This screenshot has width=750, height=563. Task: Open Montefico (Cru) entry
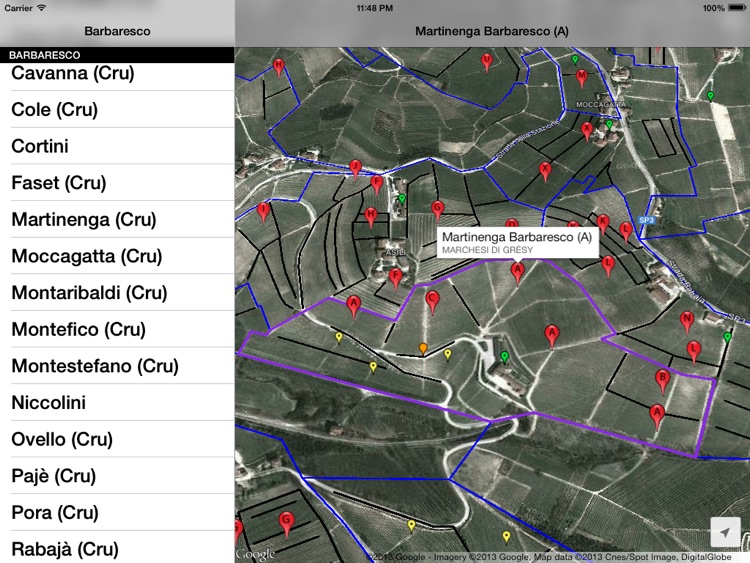click(117, 330)
